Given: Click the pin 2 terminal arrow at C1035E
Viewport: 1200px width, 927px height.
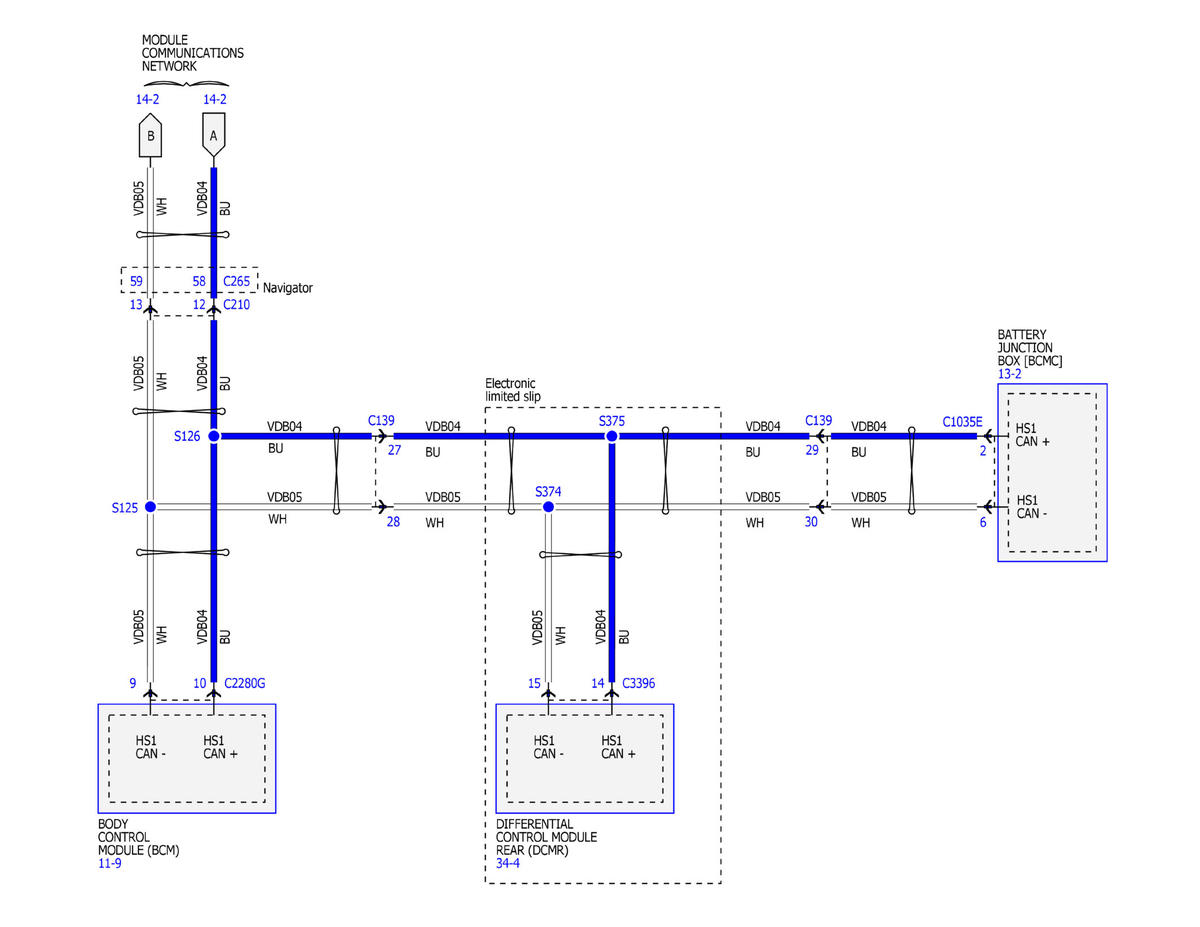Looking at the screenshot, I should (987, 436).
